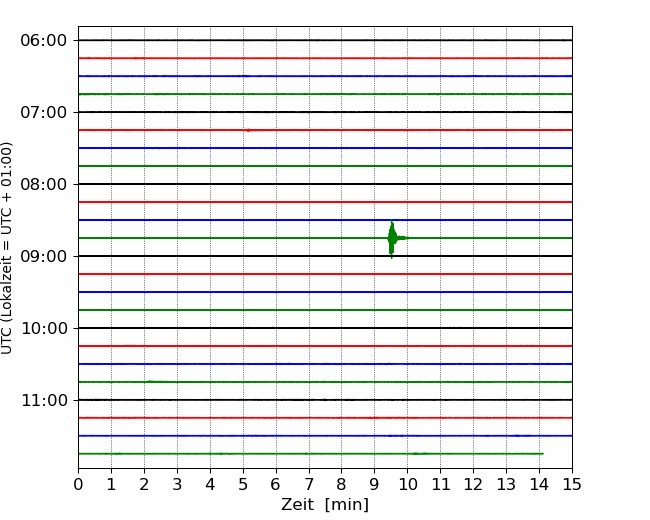The image size is (650, 520).
Task: Click the end of the last green trace
Action: (542, 454)
